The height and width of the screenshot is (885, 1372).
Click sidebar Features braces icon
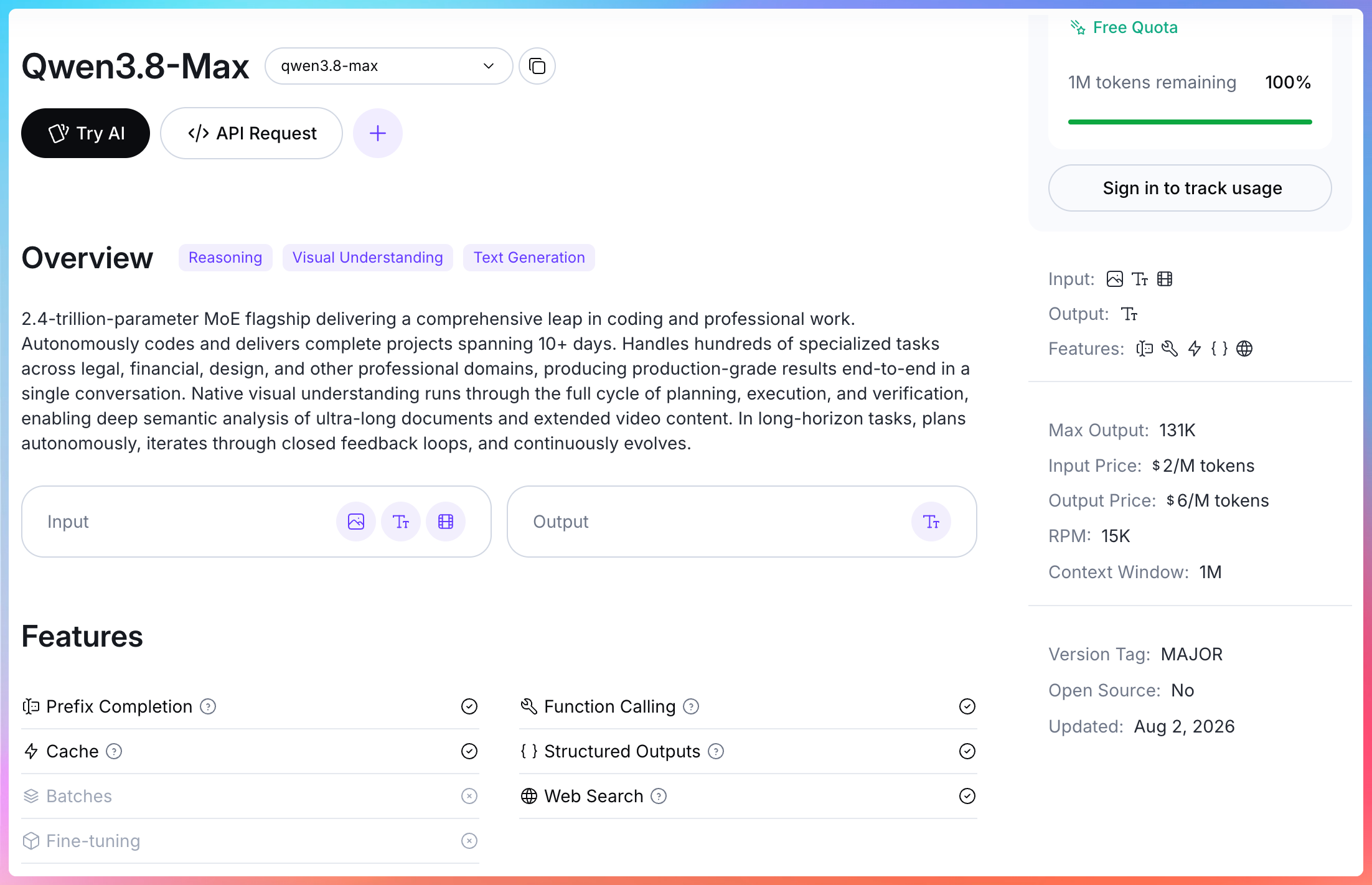point(1219,349)
